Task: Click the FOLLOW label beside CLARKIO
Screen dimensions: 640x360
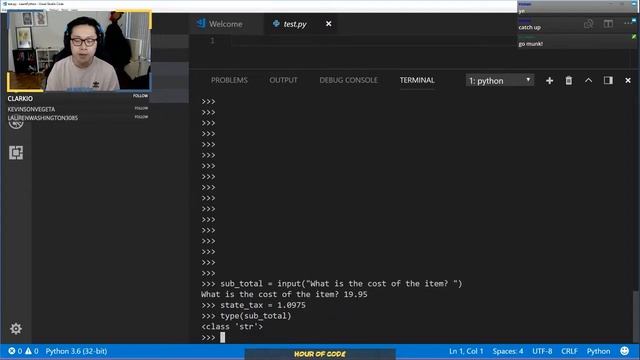Action: point(140,96)
